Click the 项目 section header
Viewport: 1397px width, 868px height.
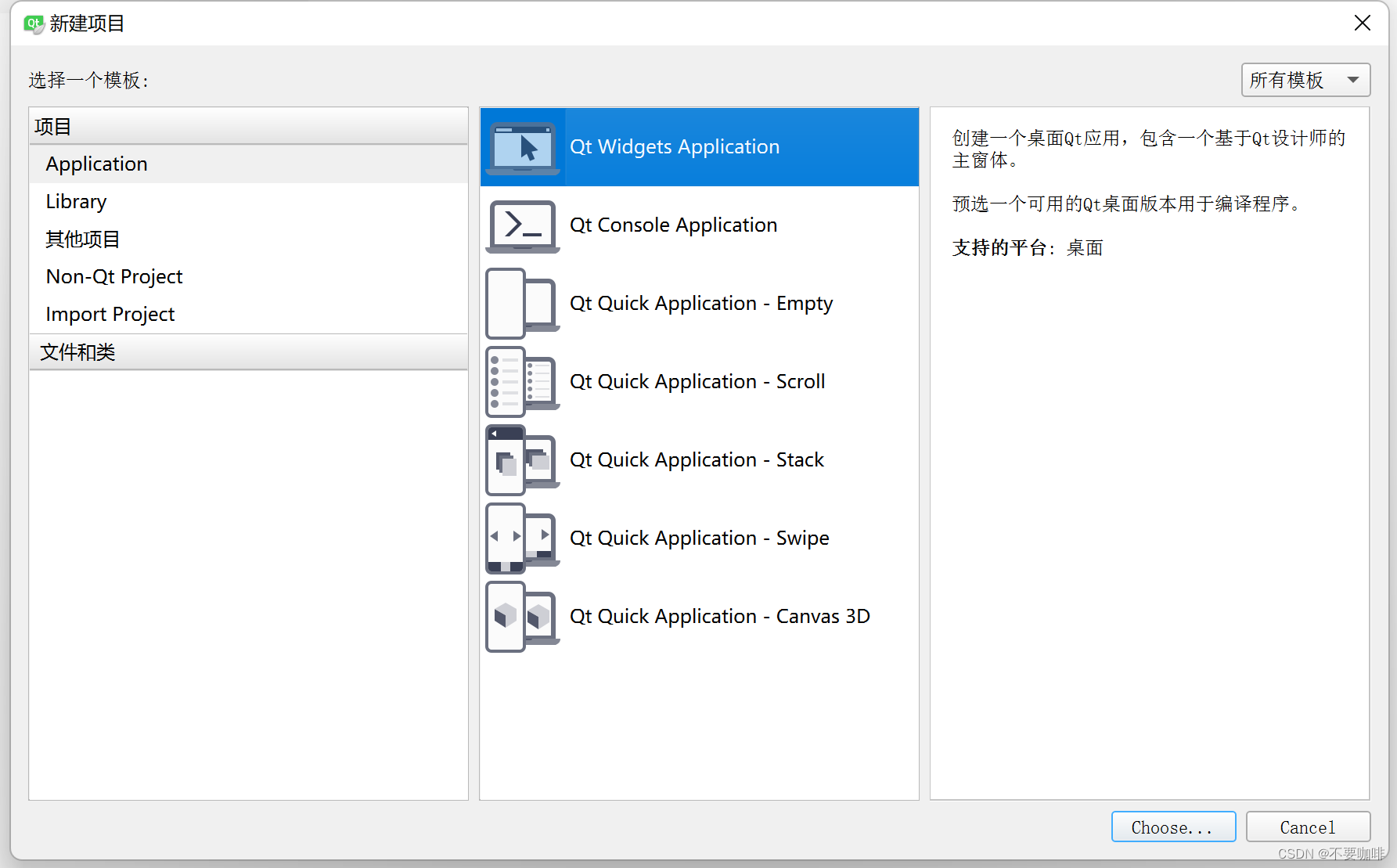pos(248,127)
